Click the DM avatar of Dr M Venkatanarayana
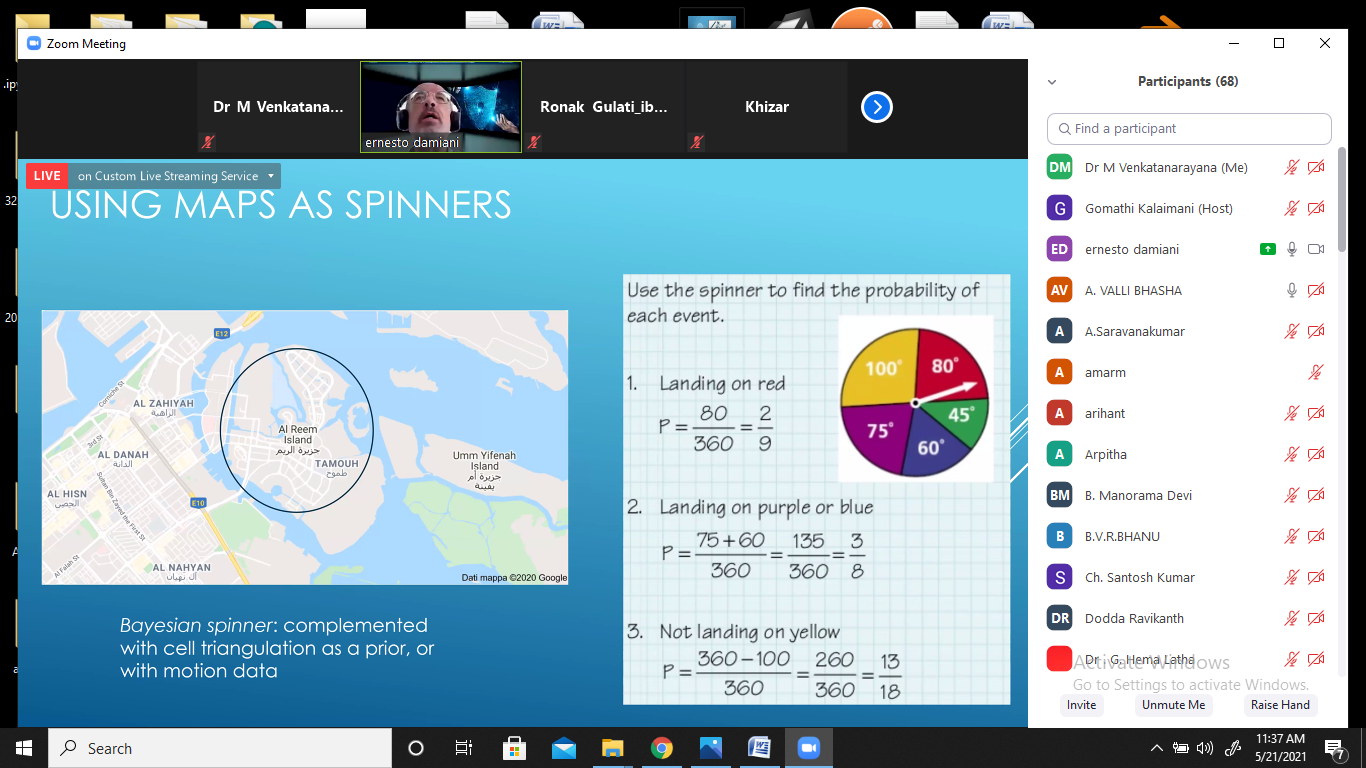The image size is (1366, 768). 1060,168
